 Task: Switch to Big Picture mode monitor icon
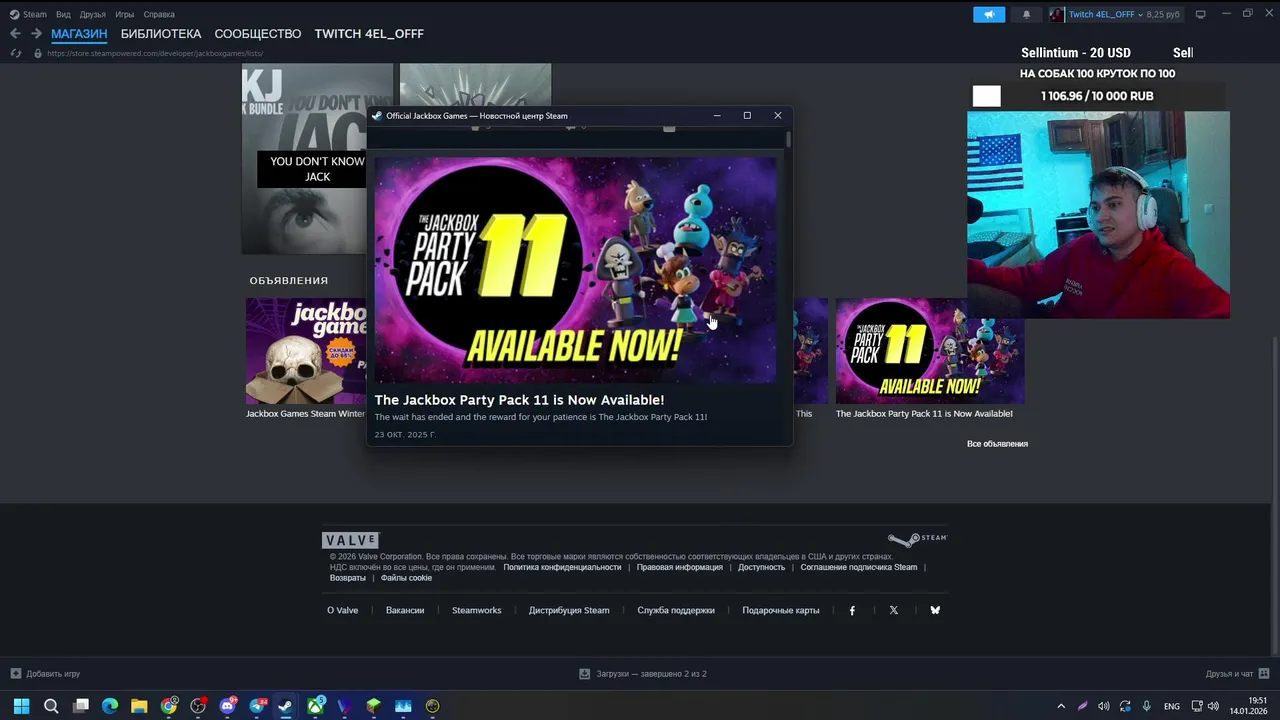(1200, 14)
